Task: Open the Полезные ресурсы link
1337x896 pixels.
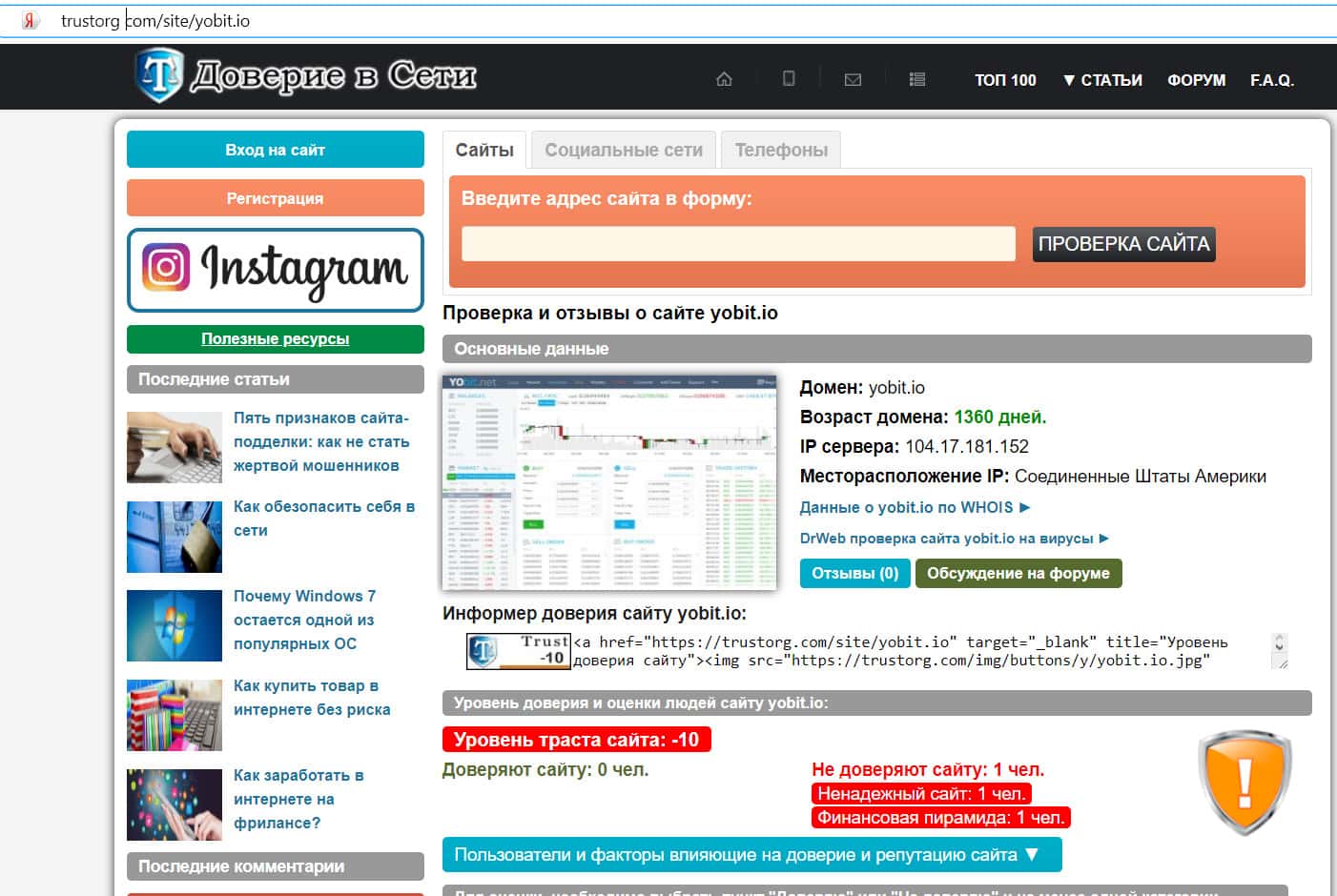Action: tap(276, 339)
